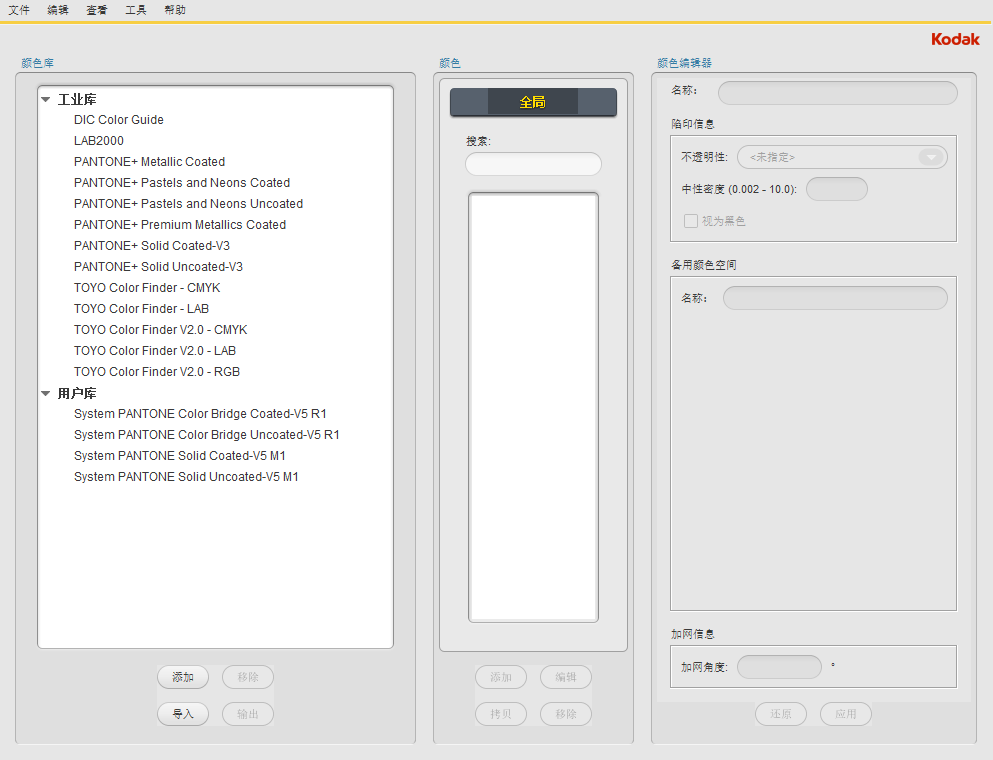Select PANTONE+ Solid Coated-V3 library

(x=152, y=245)
